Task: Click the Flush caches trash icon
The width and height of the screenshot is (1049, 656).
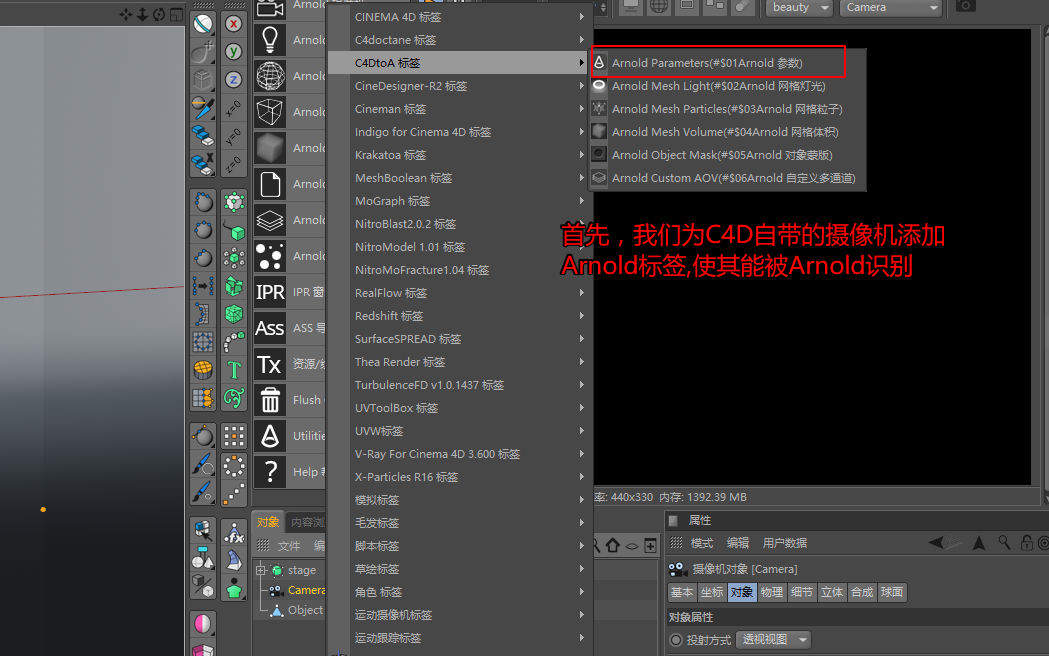Action: point(270,400)
